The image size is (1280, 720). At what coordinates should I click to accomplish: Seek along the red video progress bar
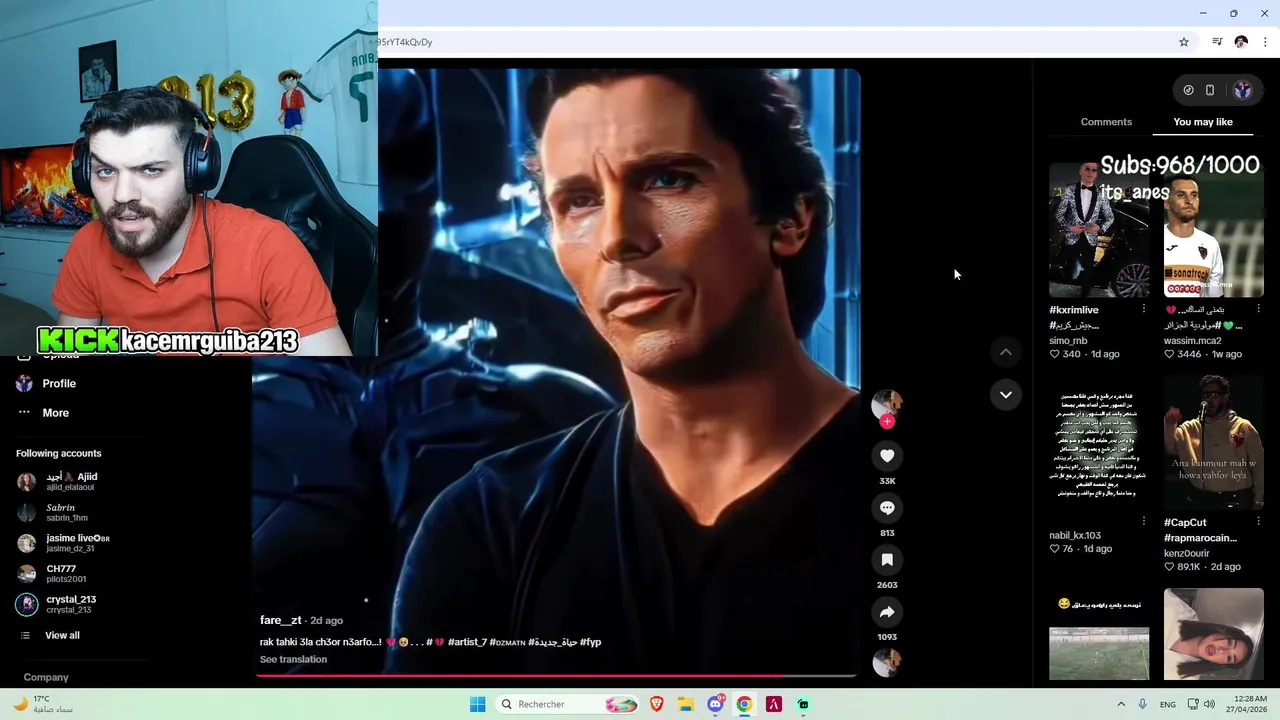(556, 676)
